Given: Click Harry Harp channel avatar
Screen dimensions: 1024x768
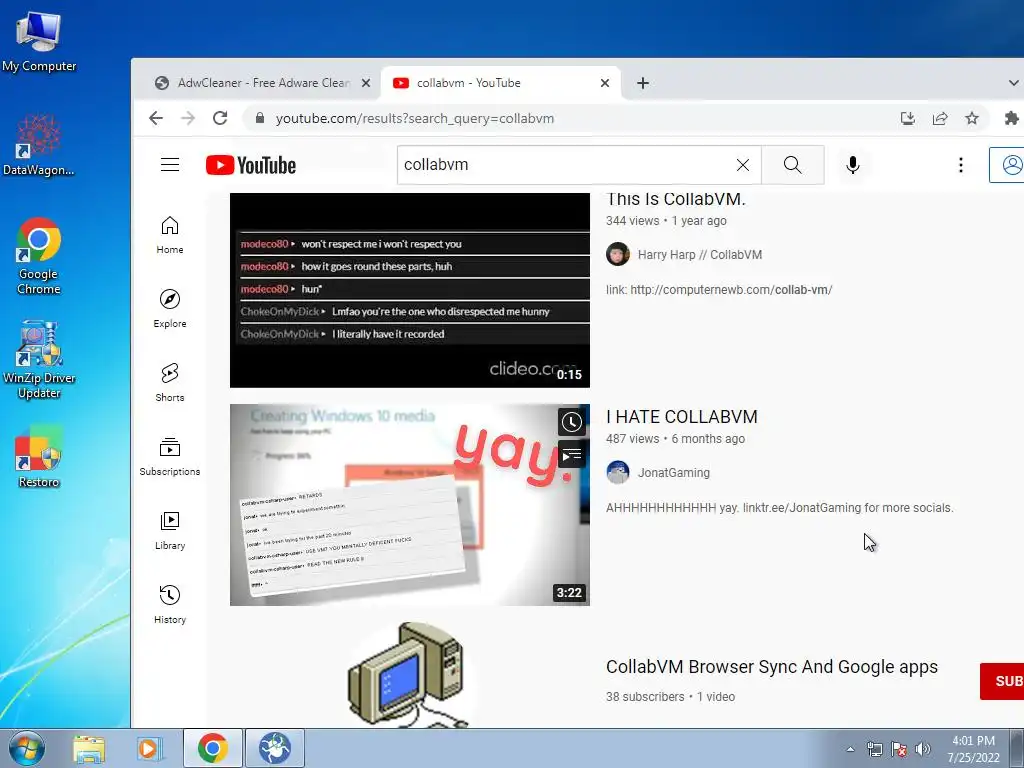Looking at the screenshot, I should pyautogui.click(x=617, y=254).
